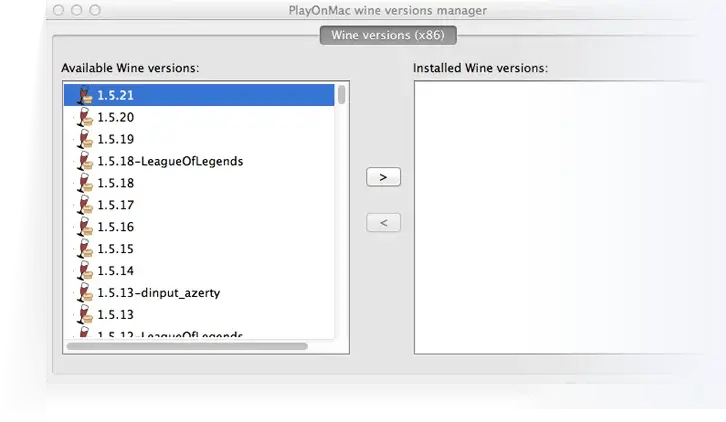
Task: Click the < remove button
Action: [383, 223]
